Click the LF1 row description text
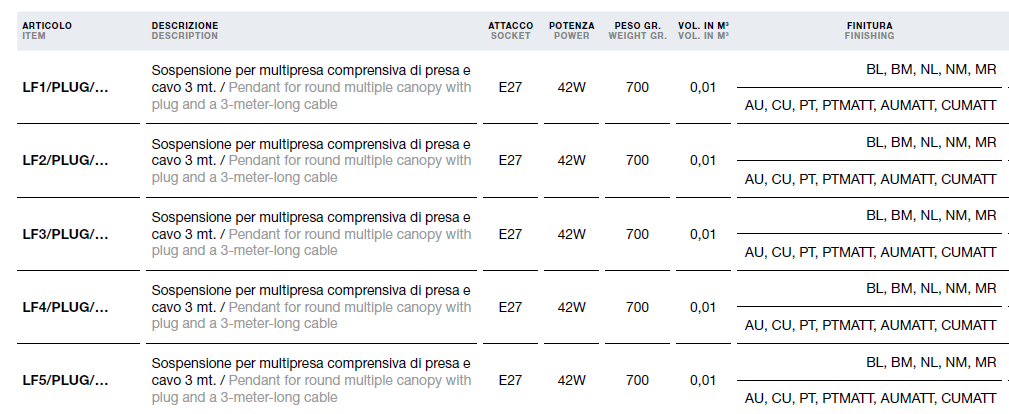1009x414 pixels. pyautogui.click(x=311, y=88)
